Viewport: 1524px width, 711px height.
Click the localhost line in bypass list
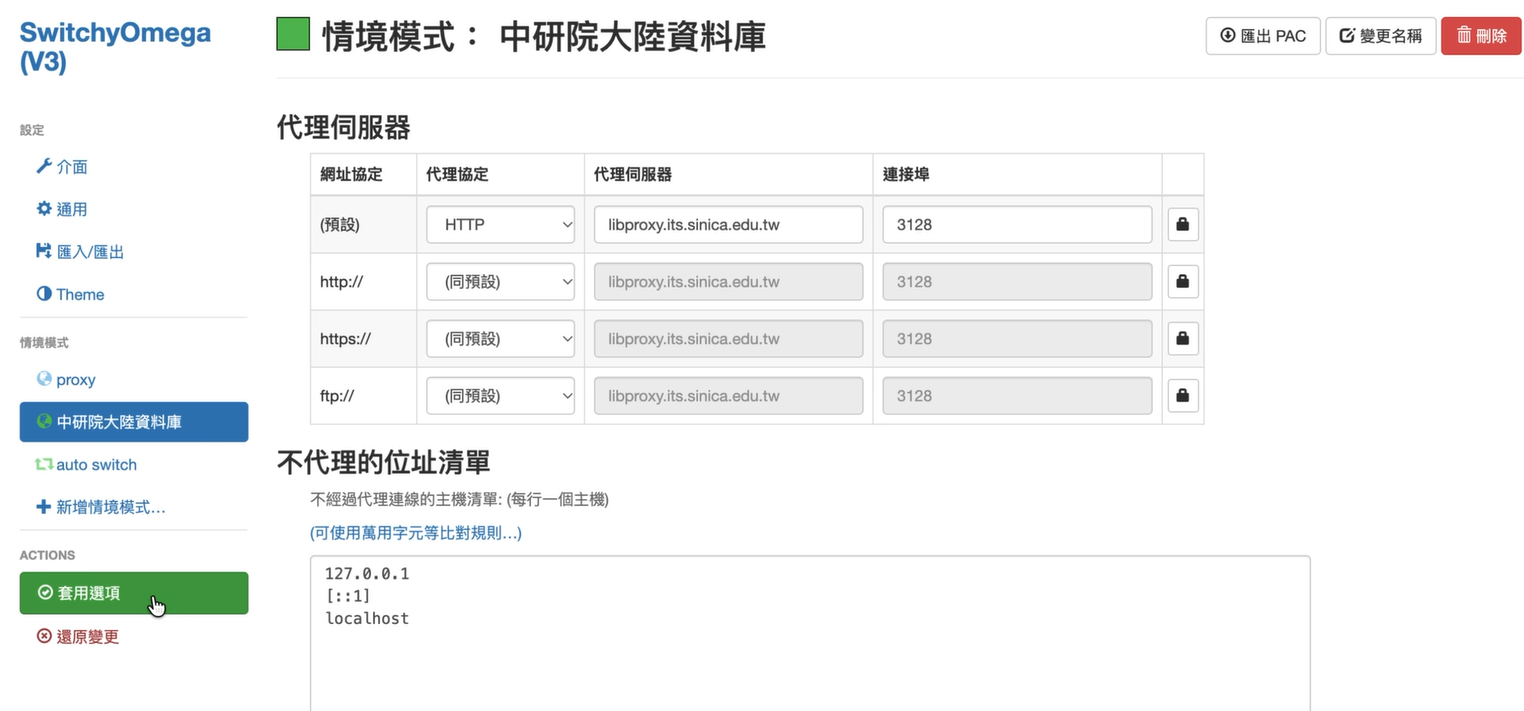coord(367,618)
